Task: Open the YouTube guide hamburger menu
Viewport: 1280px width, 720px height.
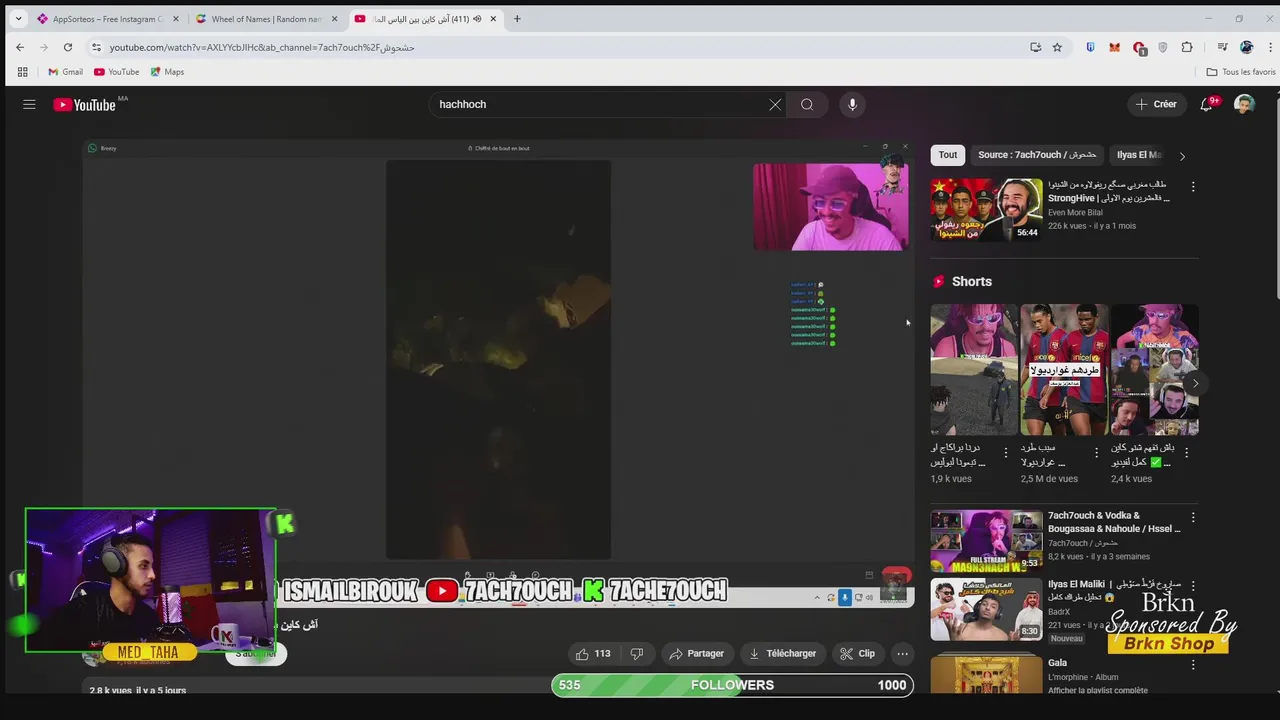Action: tap(29, 104)
